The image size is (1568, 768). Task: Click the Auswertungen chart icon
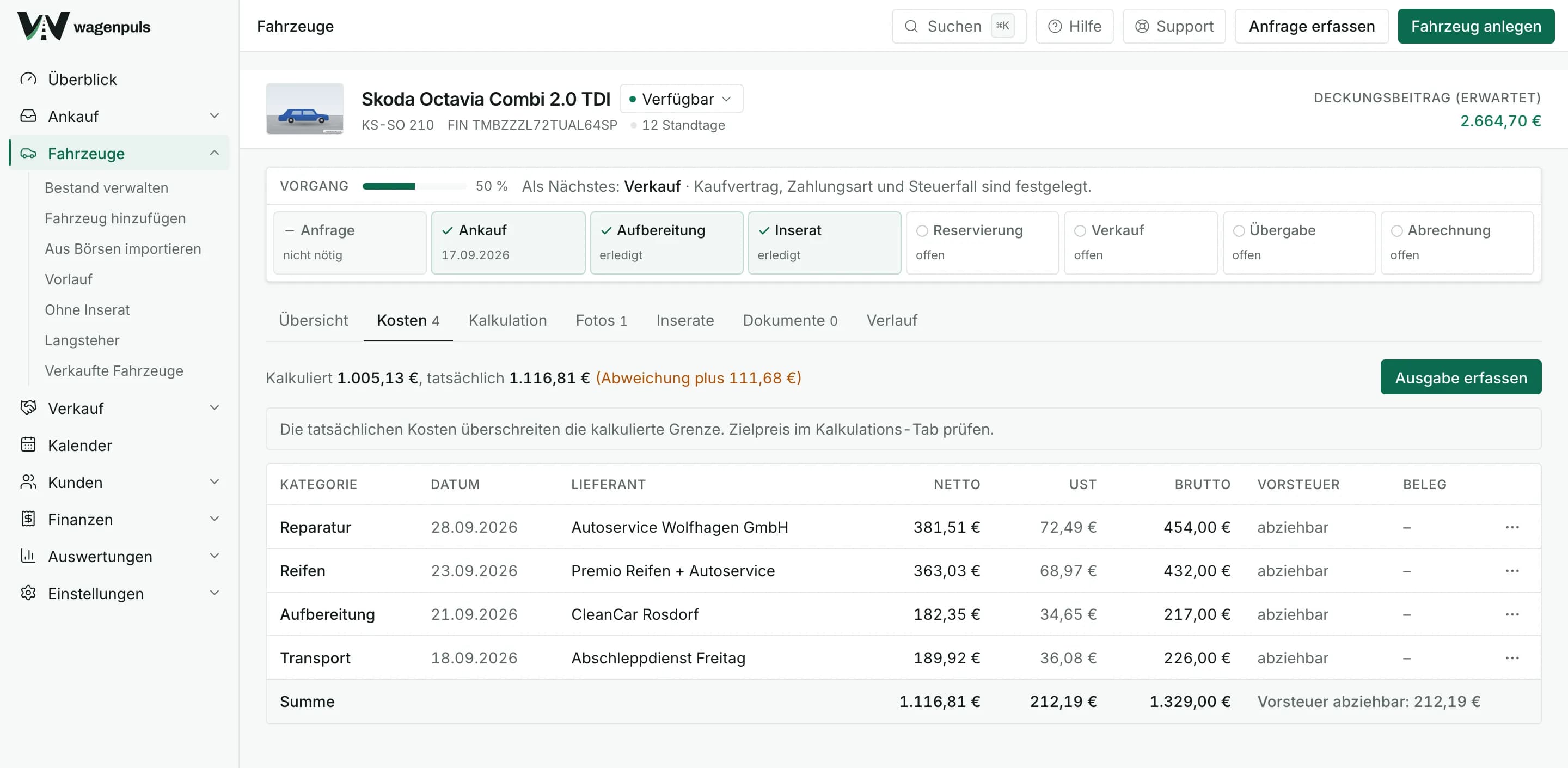coord(28,557)
